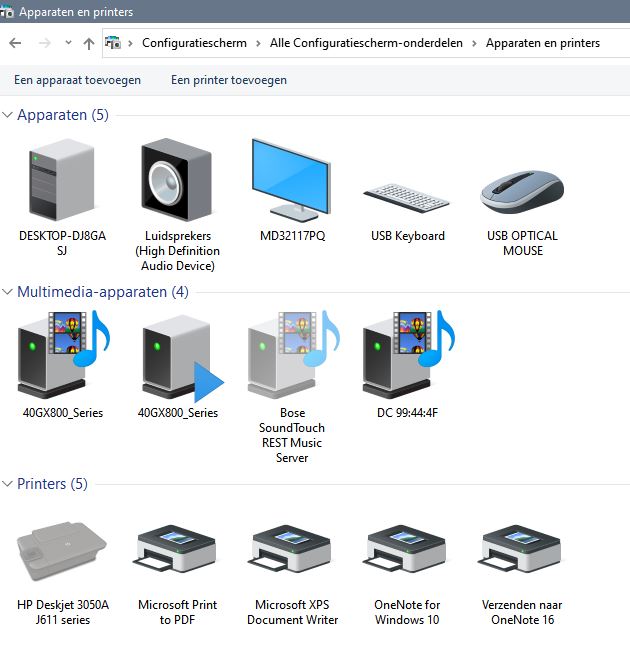
Task: Select the DESKTOP-DJ8GASJ computer icon
Action: click(62, 180)
